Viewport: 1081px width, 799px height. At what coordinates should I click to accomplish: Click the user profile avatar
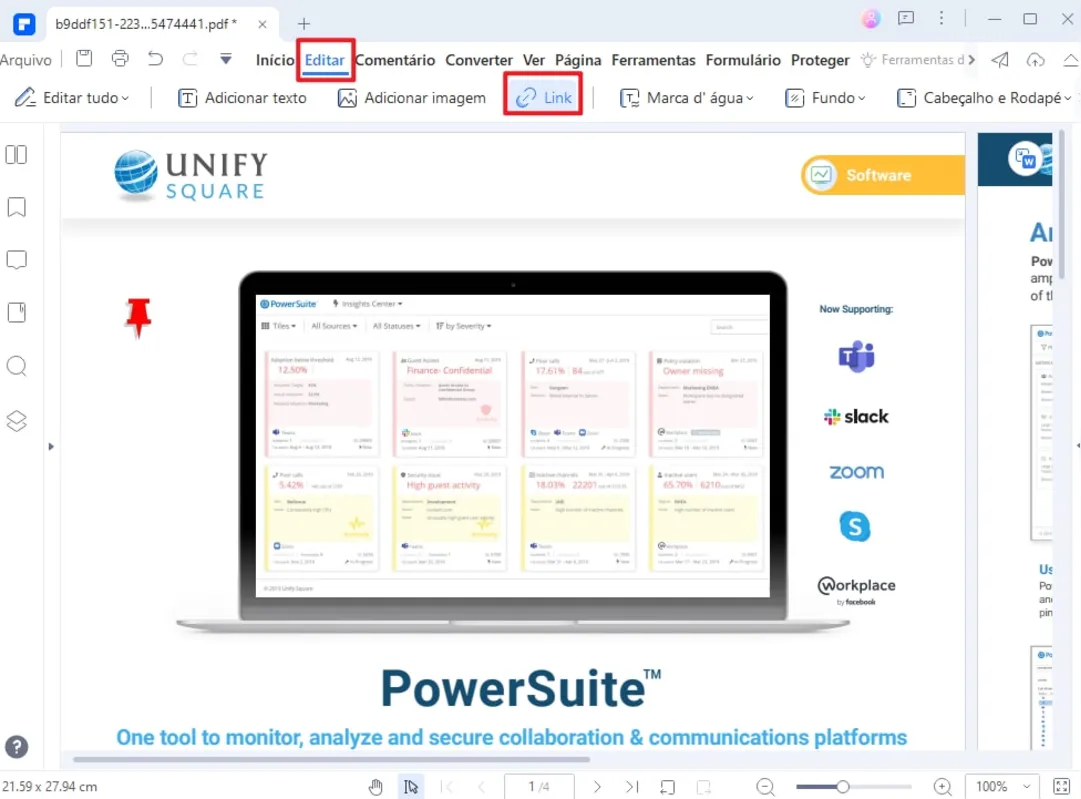tap(871, 19)
